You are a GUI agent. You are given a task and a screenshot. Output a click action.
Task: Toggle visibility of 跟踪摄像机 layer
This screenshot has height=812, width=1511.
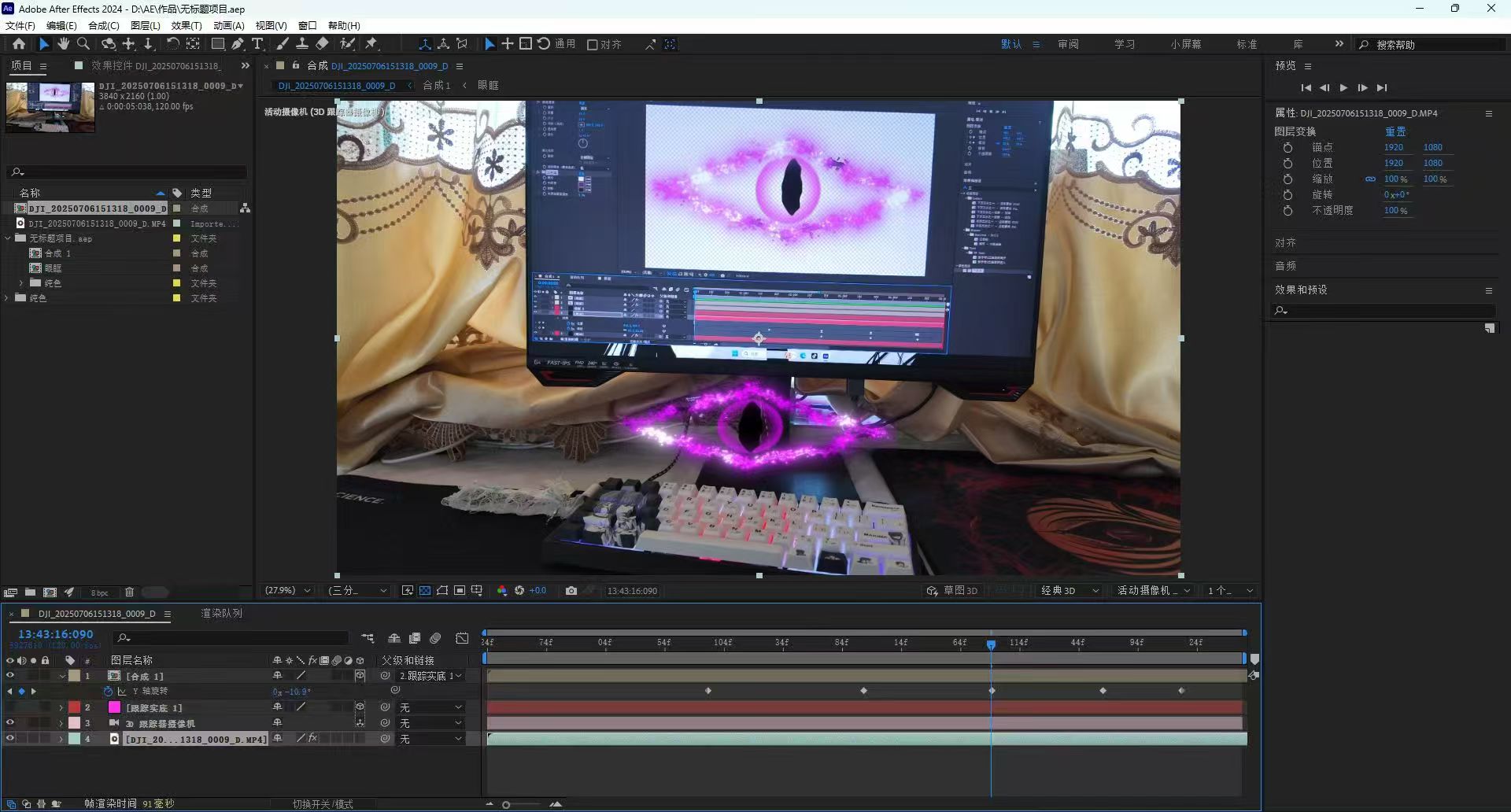[x=10, y=723]
